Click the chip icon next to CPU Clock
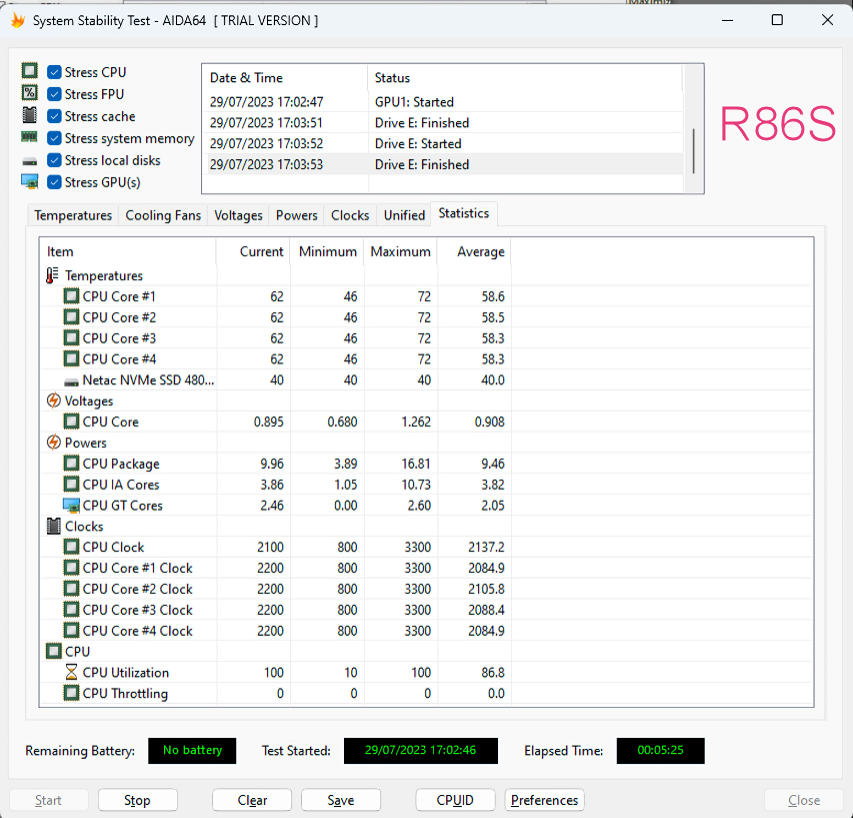The image size is (853, 818). point(71,547)
